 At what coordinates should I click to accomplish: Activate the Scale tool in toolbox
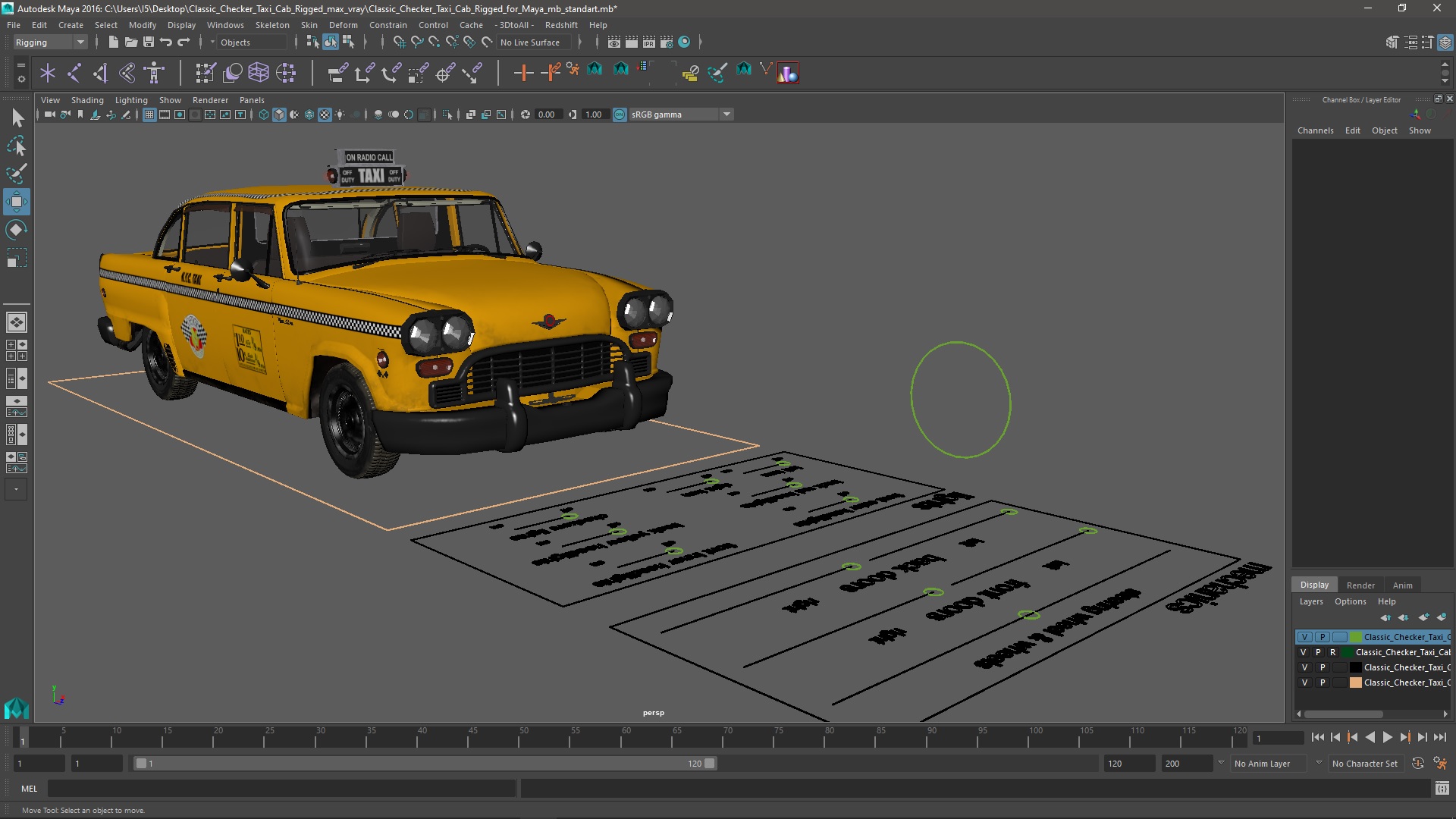(x=17, y=258)
